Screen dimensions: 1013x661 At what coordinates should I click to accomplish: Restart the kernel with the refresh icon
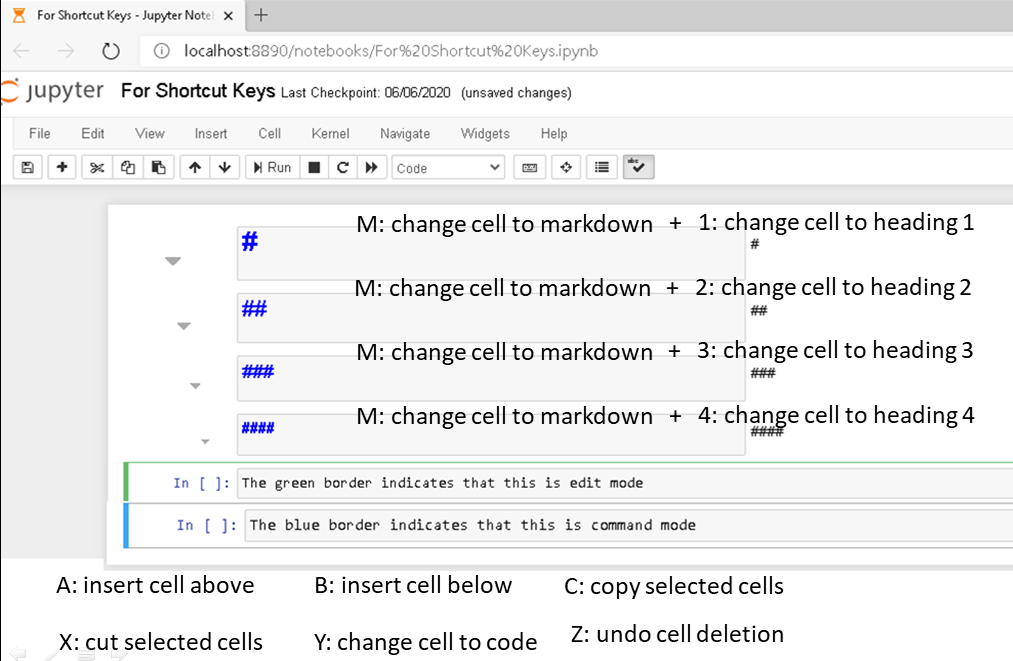(342, 167)
